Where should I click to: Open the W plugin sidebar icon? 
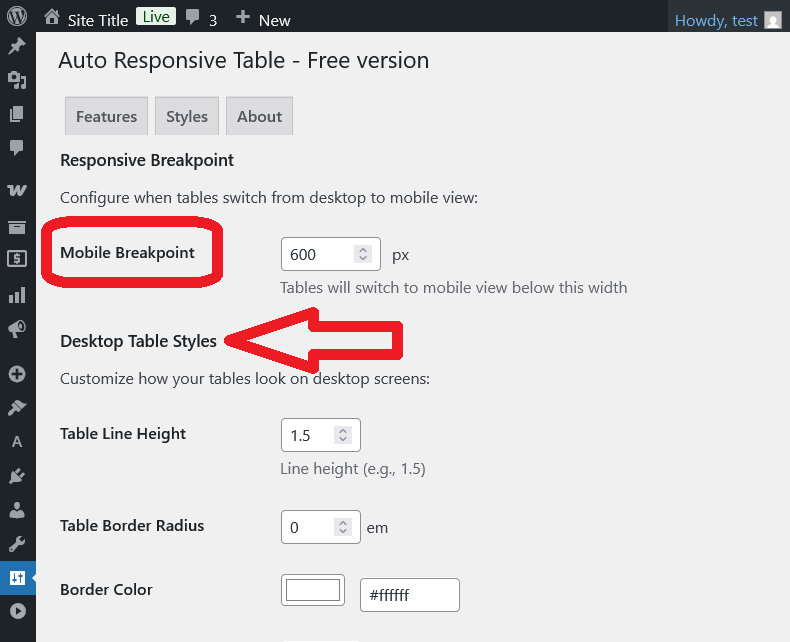17,190
